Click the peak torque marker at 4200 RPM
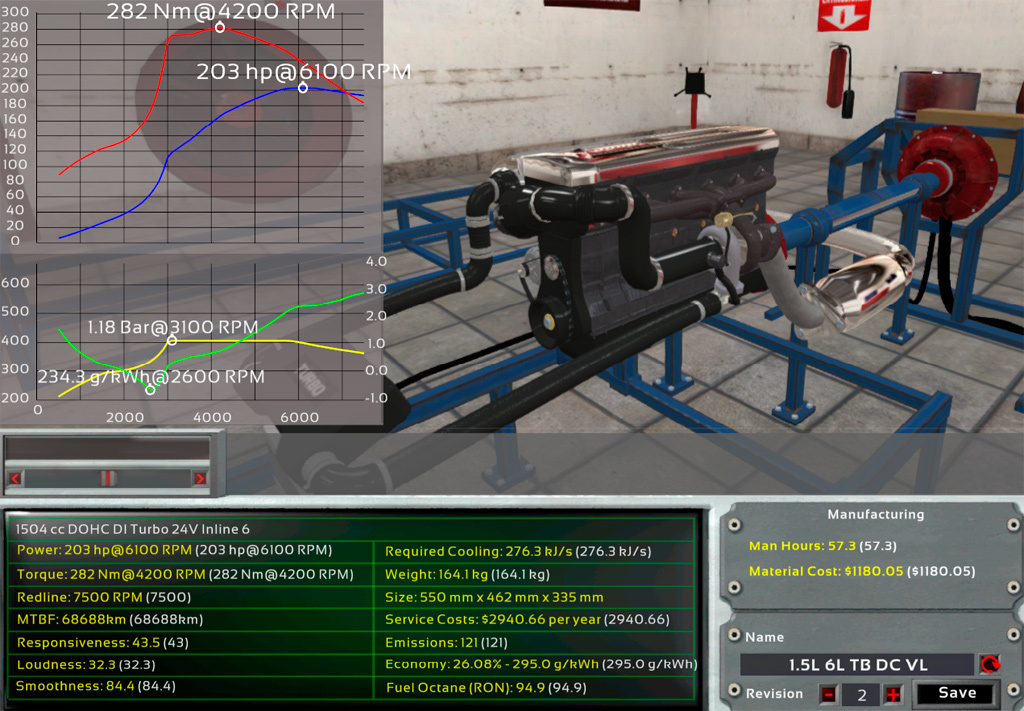 point(220,28)
